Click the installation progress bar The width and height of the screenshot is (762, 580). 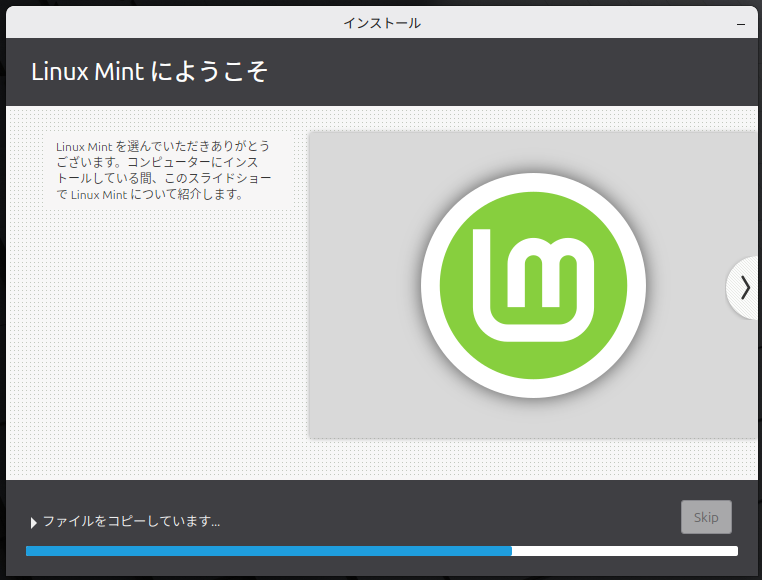381,551
